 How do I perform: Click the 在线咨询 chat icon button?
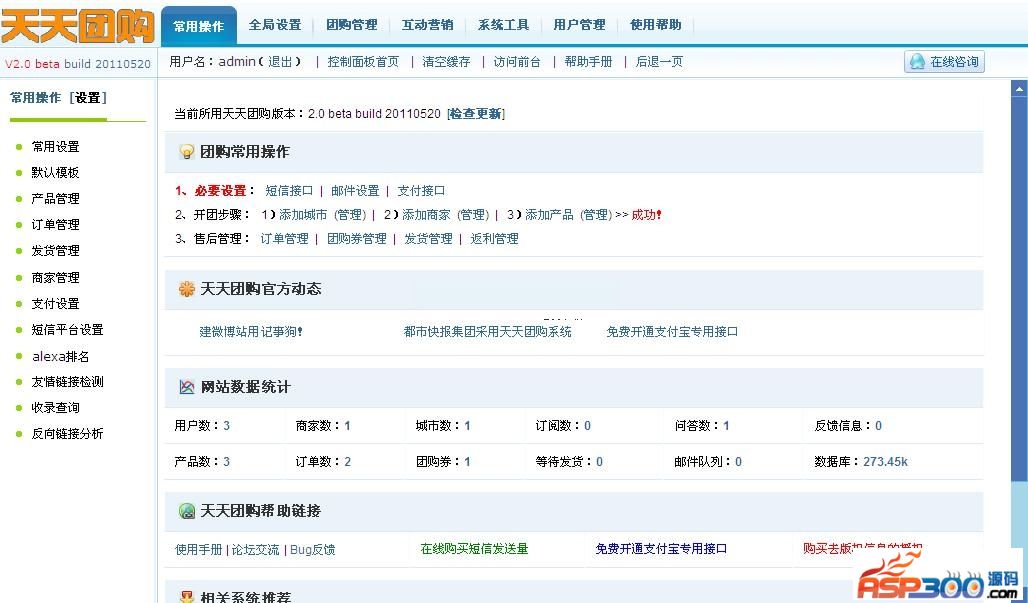tap(943, 62)
